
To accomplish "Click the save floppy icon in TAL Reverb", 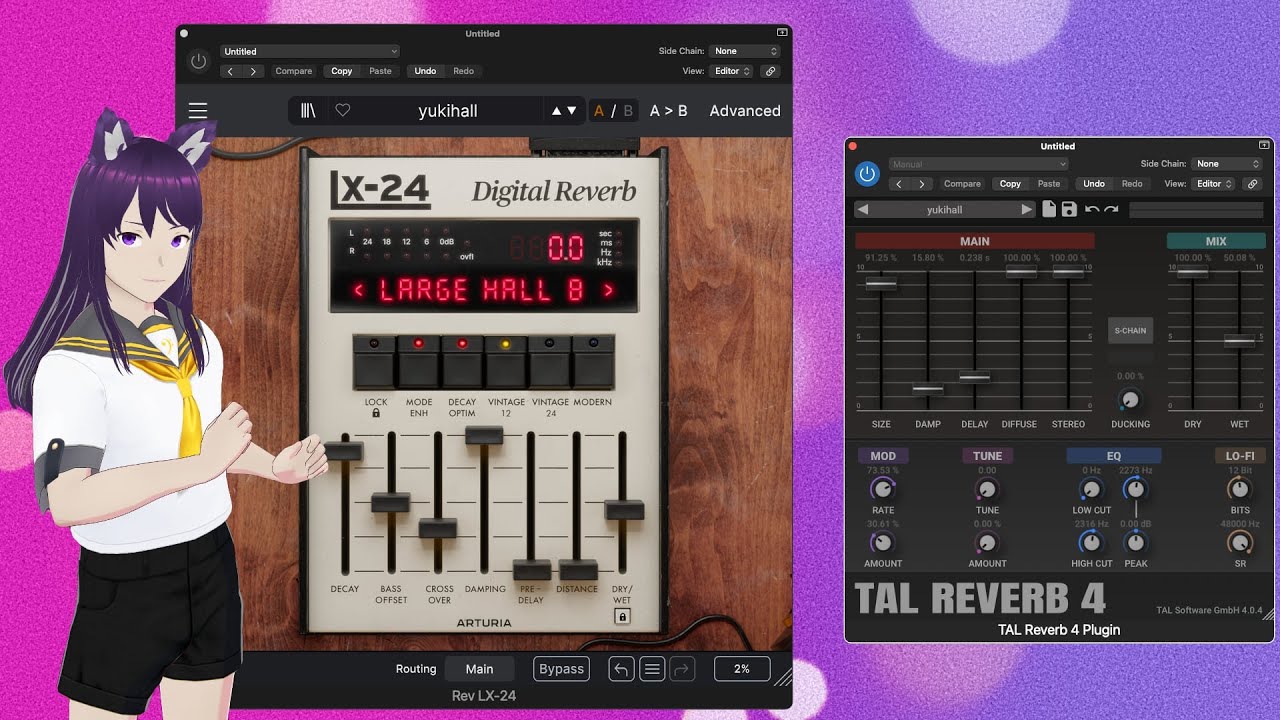I will (1069, 210).
